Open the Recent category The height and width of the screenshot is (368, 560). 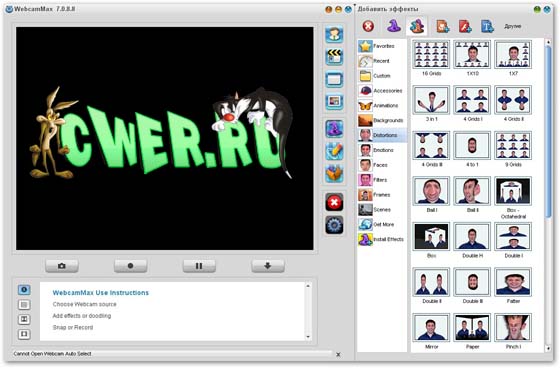[x=382, y=61]
